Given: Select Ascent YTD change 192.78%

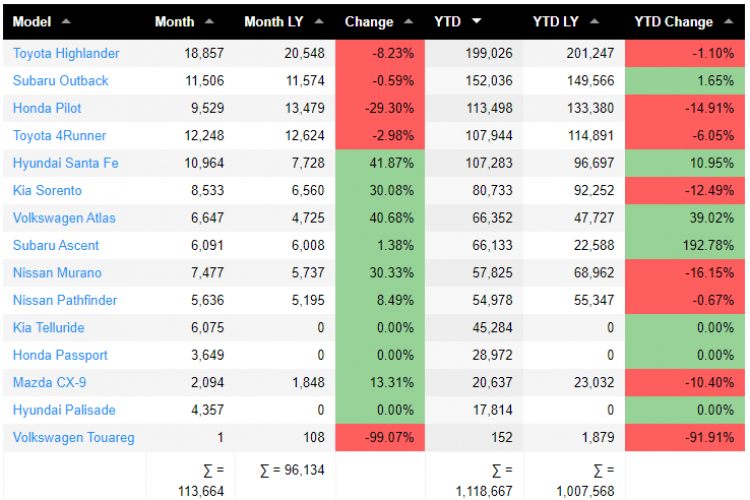Looking at the screenshot, I should 684,245.
